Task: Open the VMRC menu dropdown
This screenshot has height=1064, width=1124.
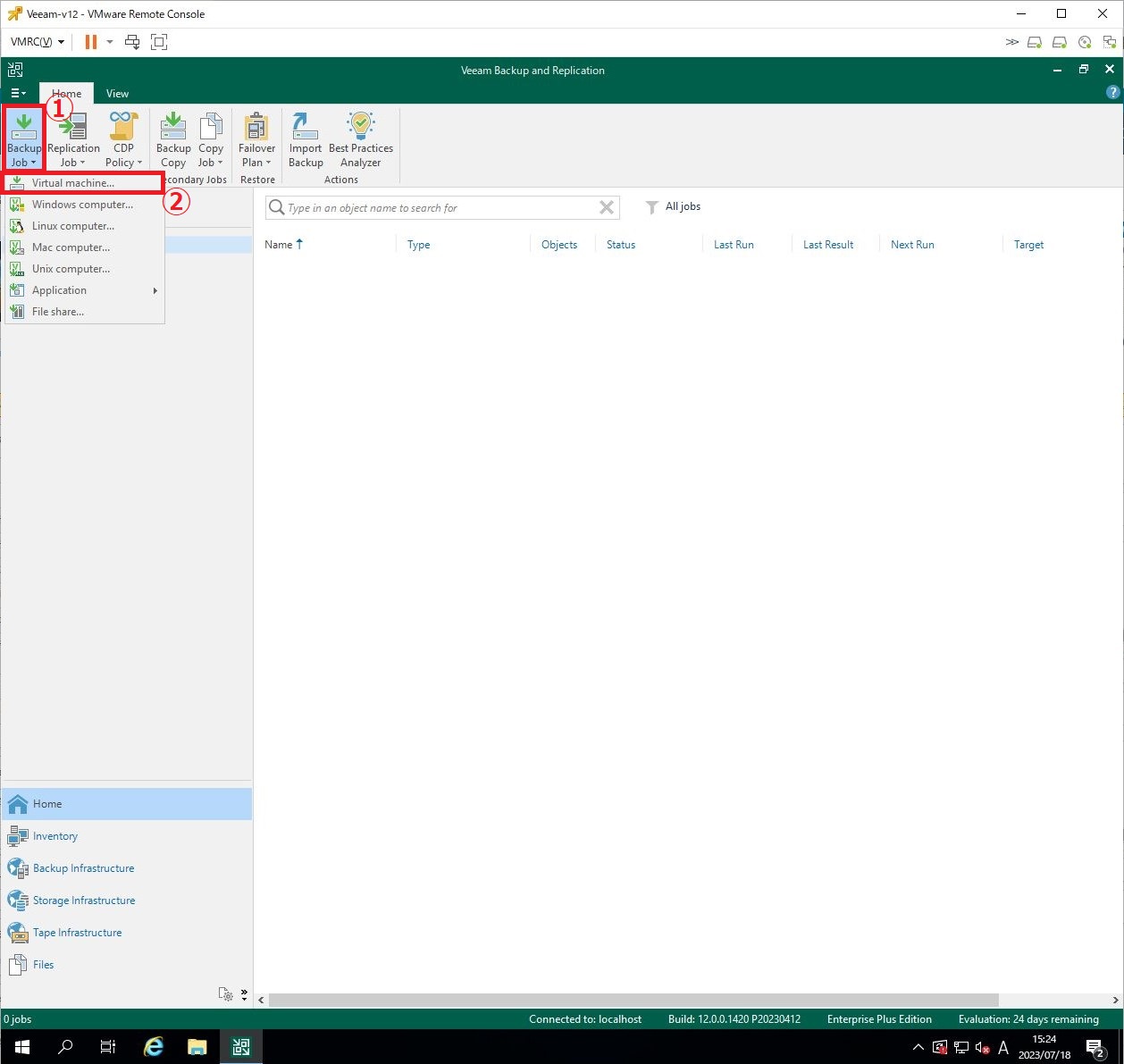Action: (37, 42)
